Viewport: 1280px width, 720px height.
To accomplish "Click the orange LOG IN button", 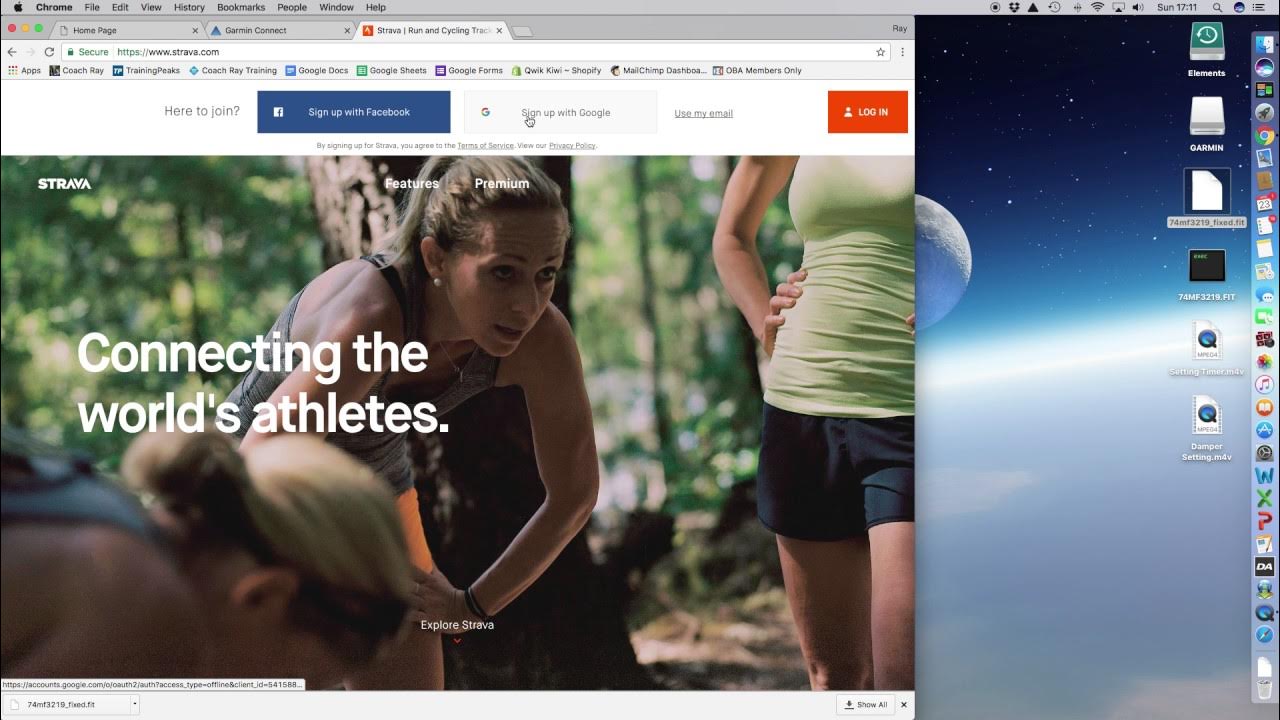I will (x=868, y=112).
